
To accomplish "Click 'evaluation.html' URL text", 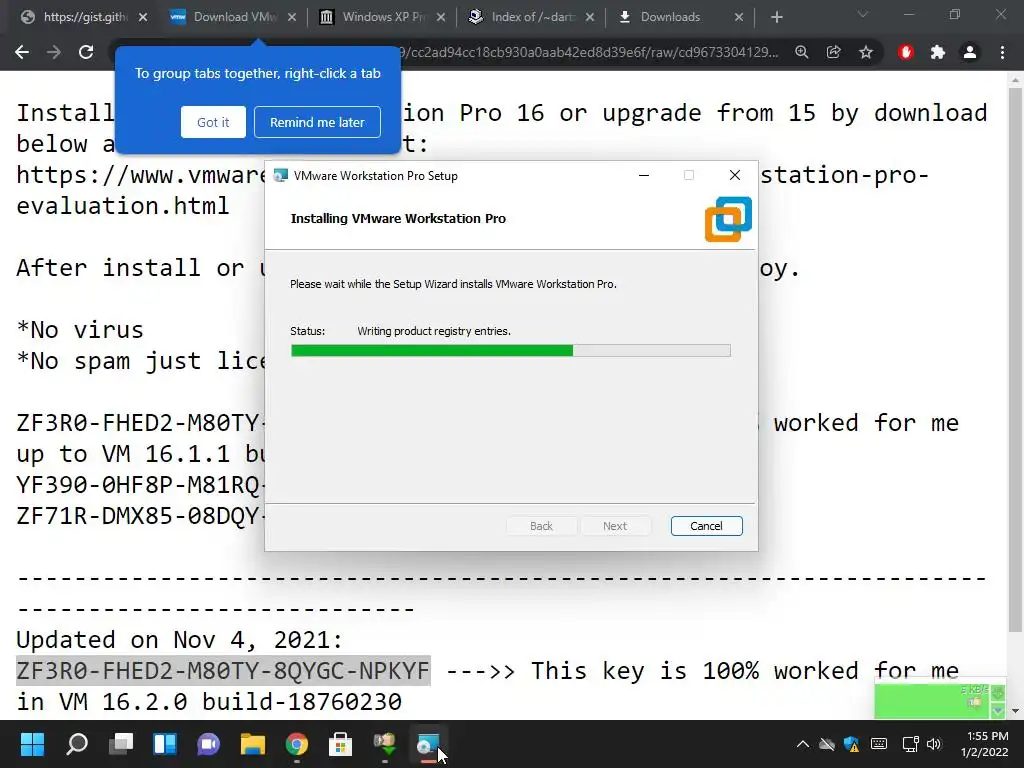I will click(x=123, y=206).
